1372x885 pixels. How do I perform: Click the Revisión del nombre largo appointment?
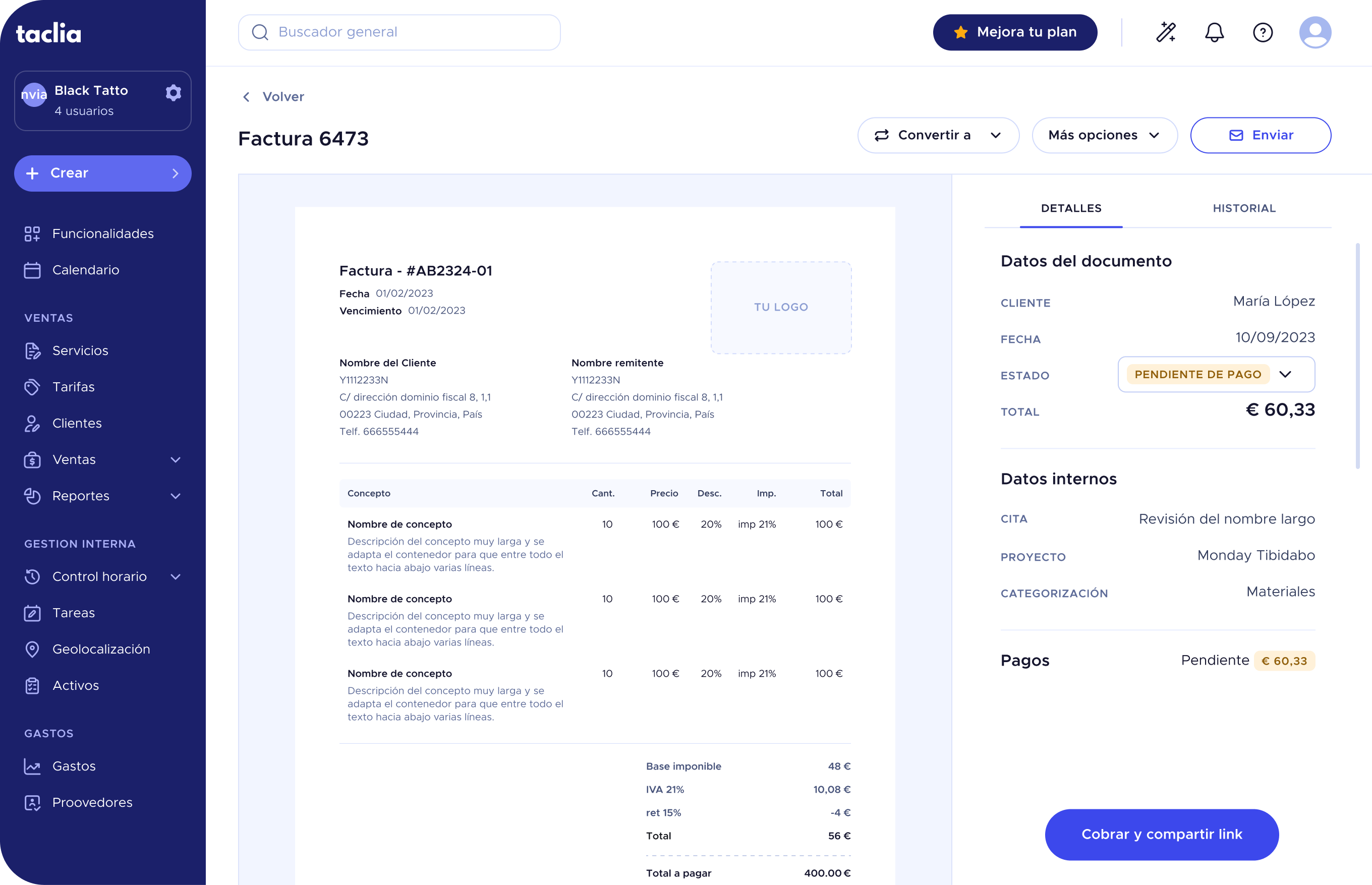(1227, 519)
